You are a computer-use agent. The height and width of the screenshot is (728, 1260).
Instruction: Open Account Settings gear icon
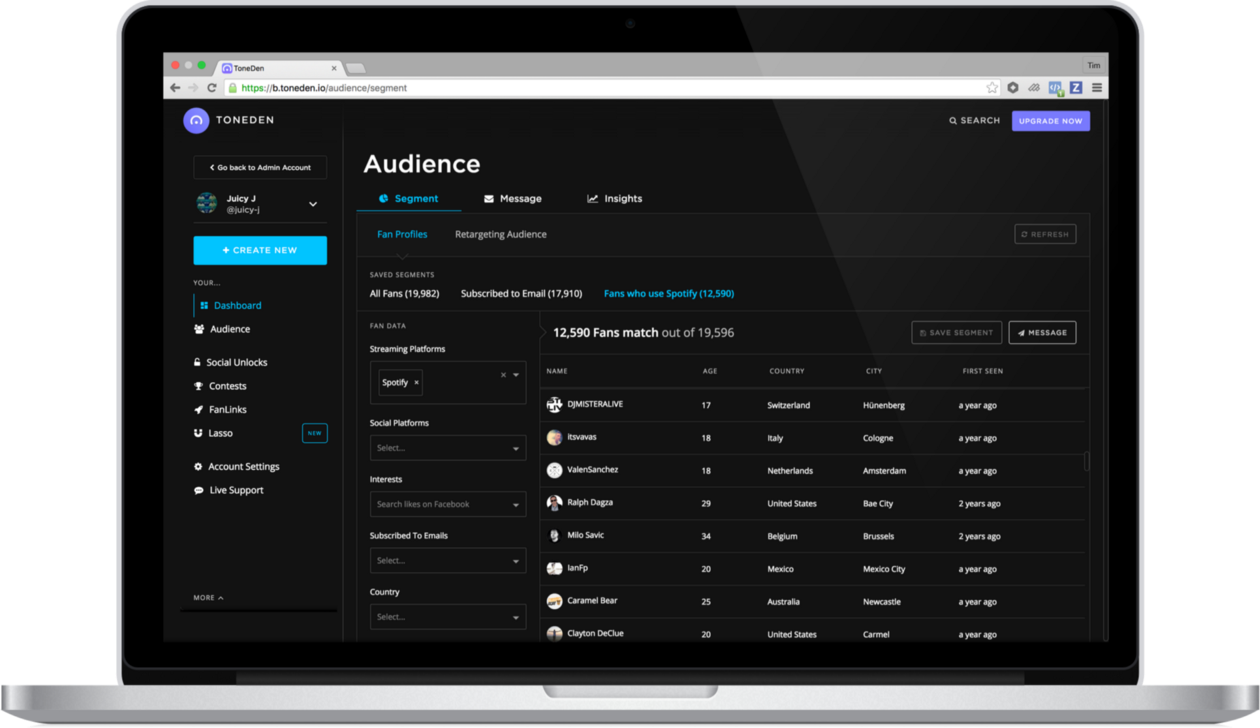pos(198,467)
